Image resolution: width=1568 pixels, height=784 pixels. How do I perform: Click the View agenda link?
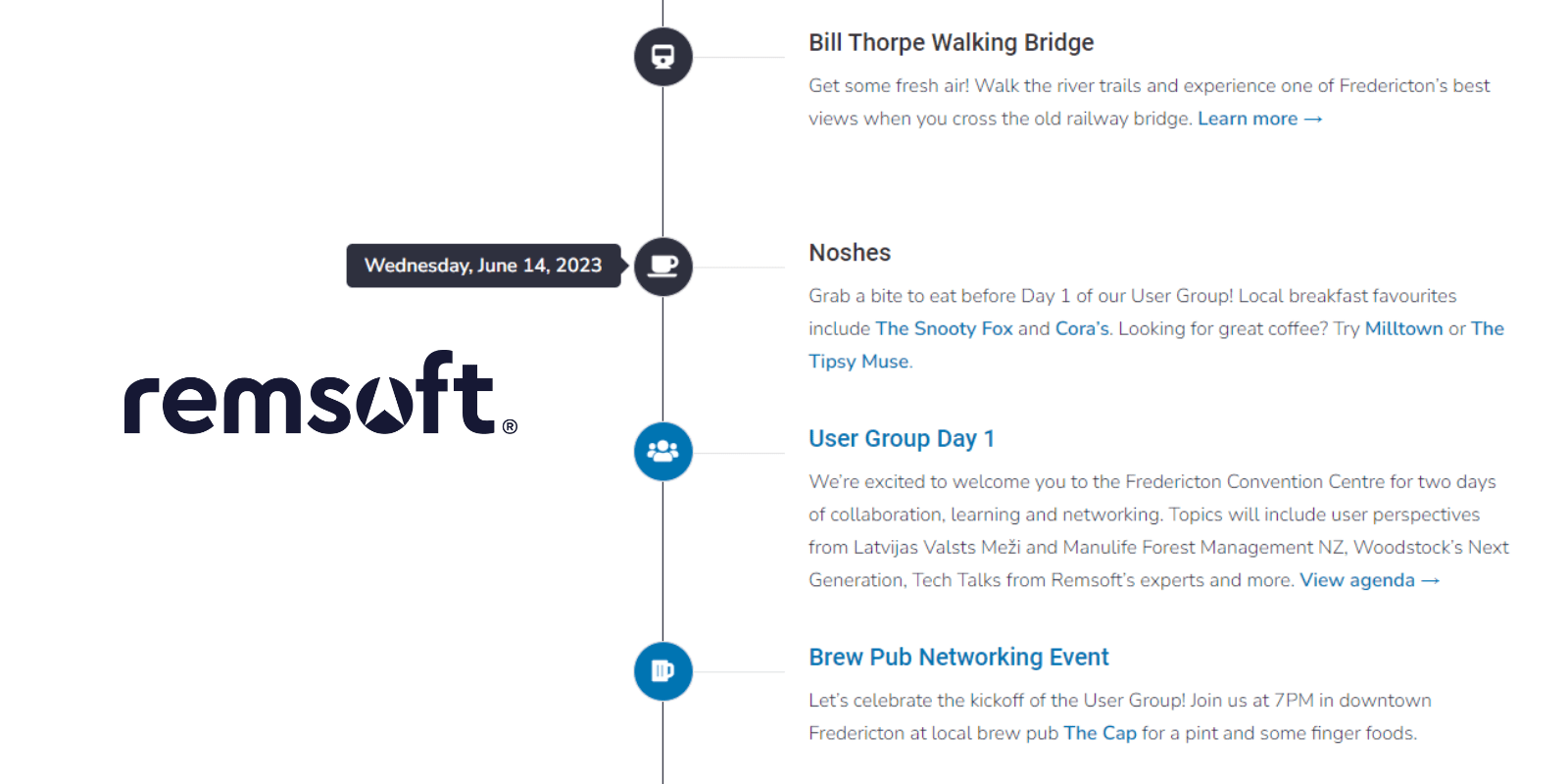pyautogui.click(x=1369, y=580)
